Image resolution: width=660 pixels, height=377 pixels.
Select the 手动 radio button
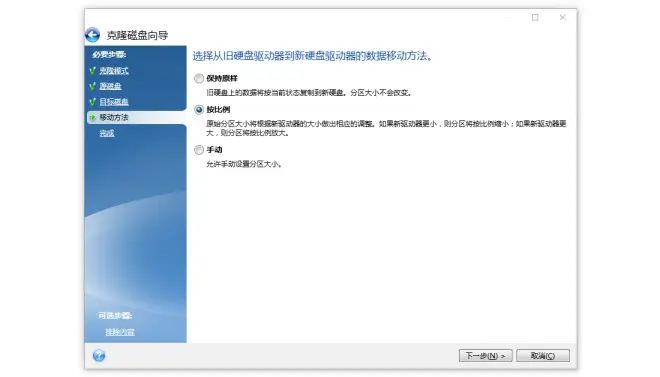pyautogui.click(x=199, y=150)
